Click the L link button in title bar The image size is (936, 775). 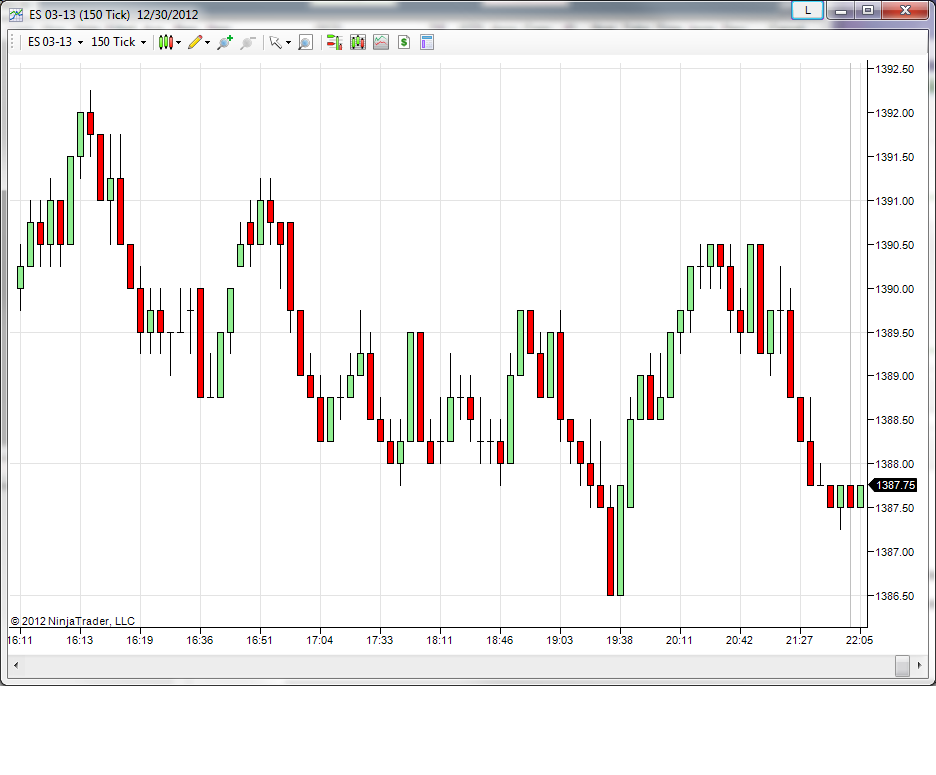pos(808,10)
